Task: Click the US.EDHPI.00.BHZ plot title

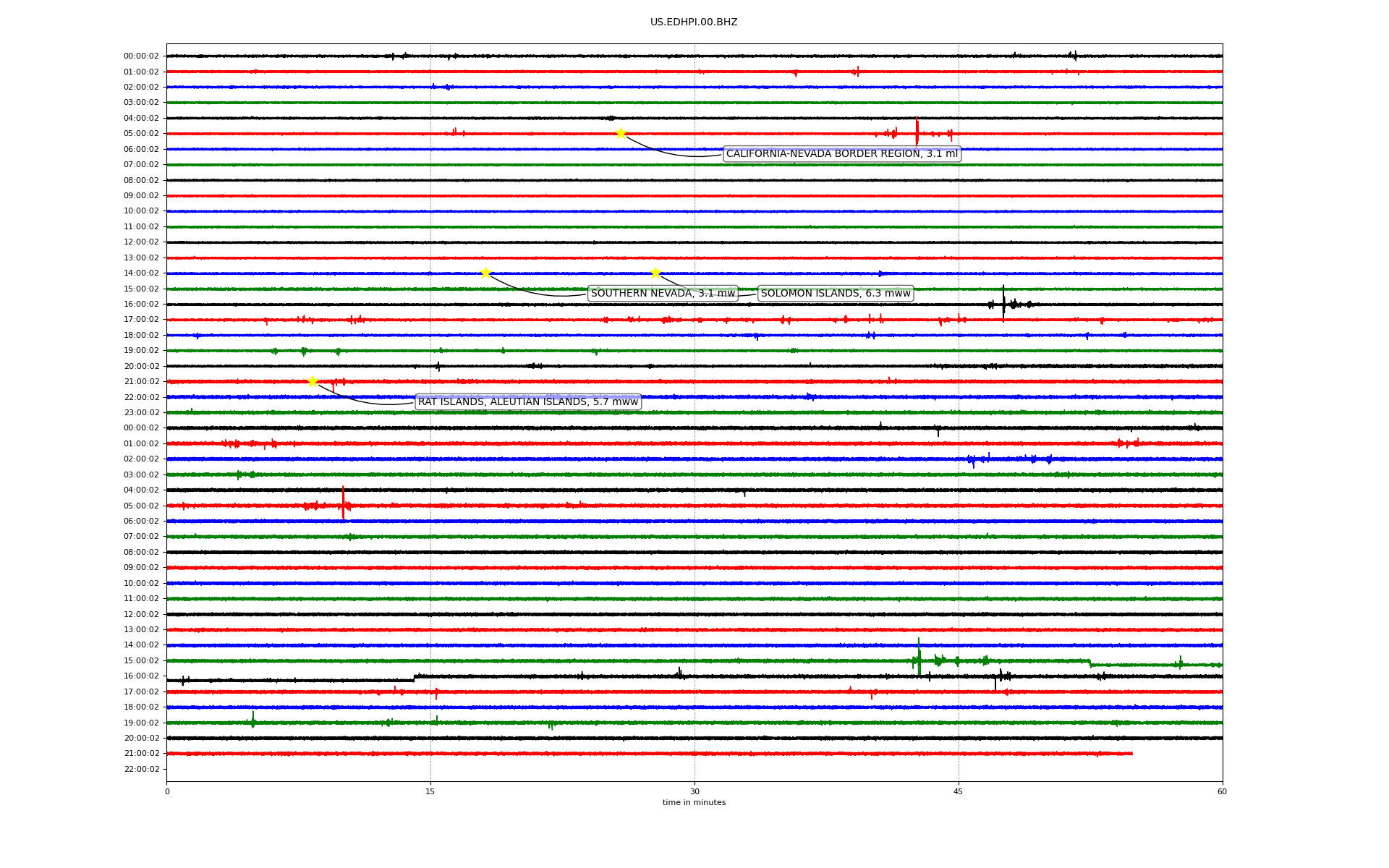Action: coord(694,22)
